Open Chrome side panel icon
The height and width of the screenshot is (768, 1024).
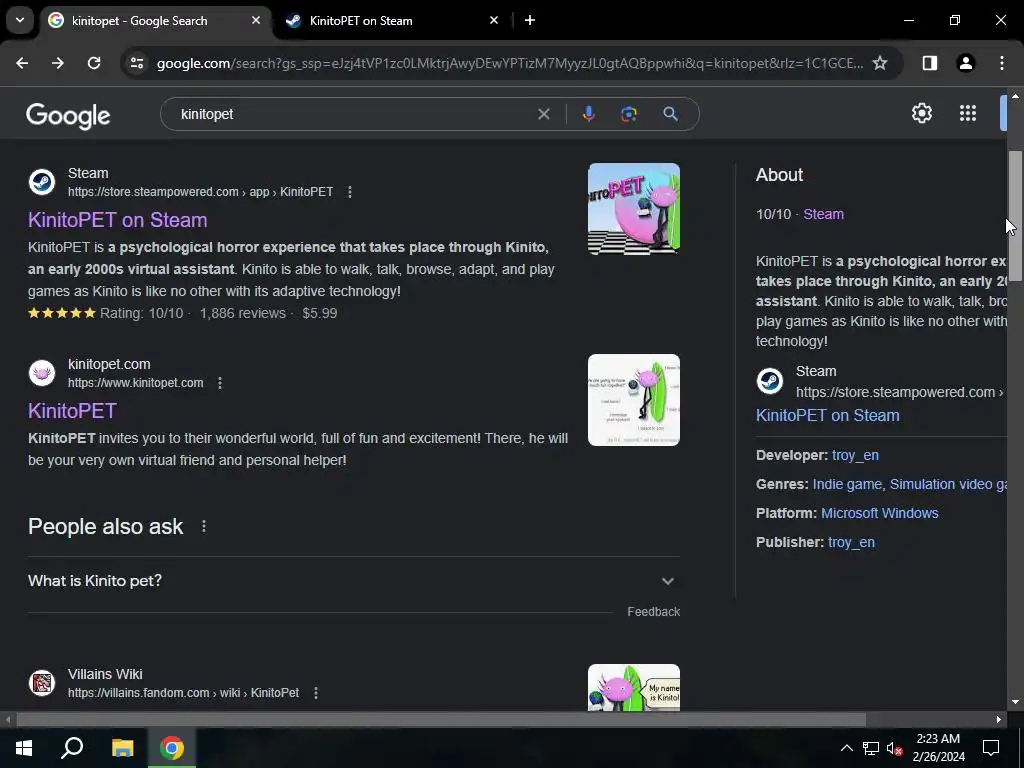[x=929, y=63]
